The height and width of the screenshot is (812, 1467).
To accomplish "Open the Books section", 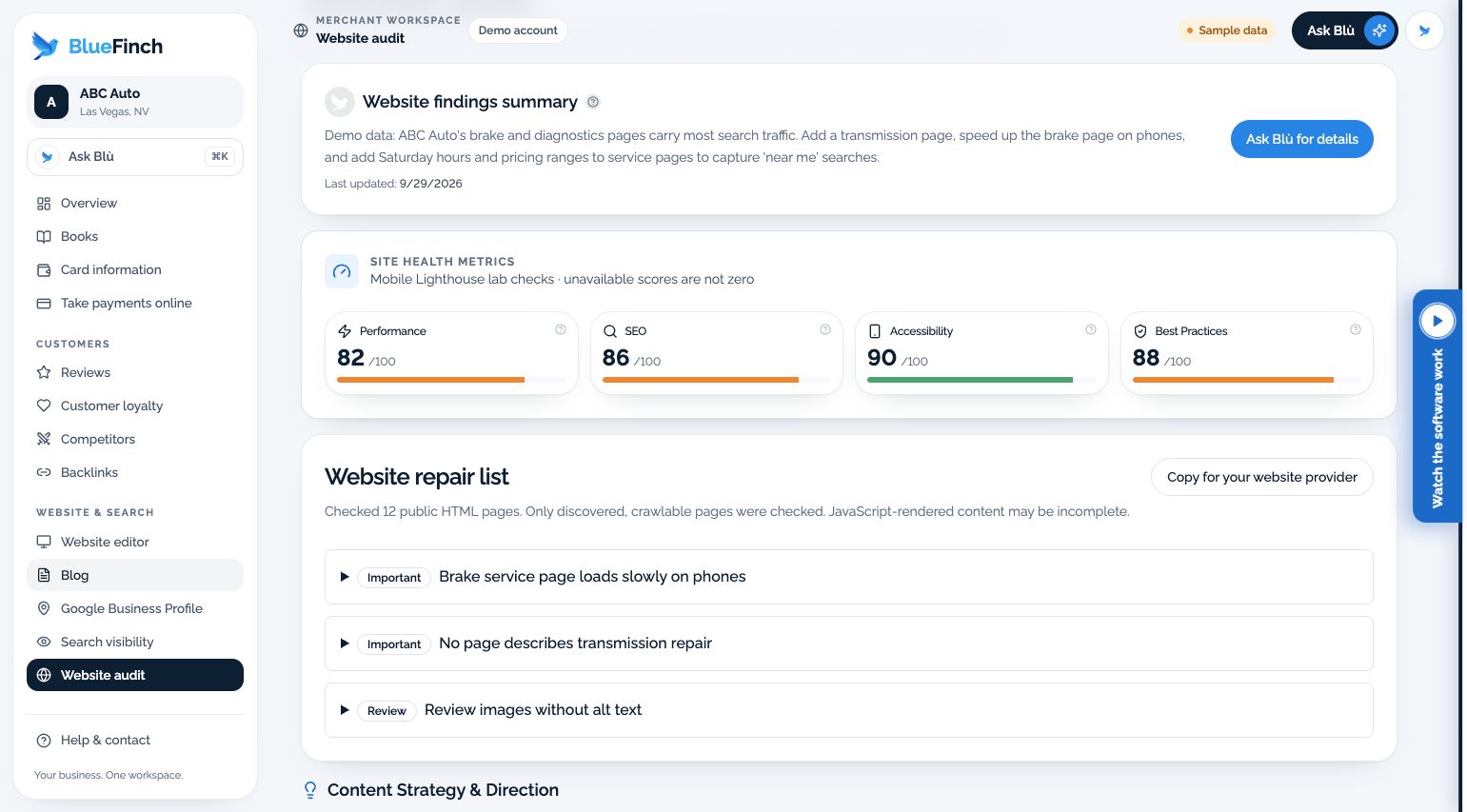I will pyautogui.click(x=135, y=236).
